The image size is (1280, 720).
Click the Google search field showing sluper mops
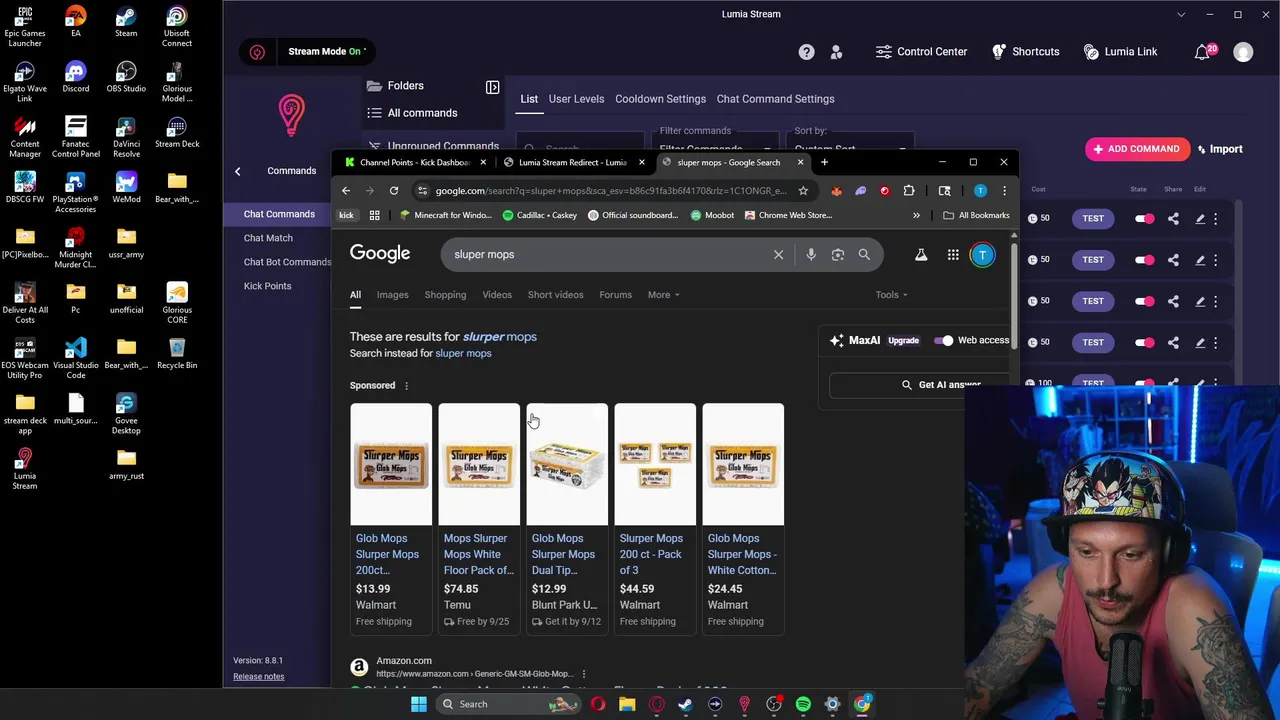pyautogui.click(x=610, y=255)
